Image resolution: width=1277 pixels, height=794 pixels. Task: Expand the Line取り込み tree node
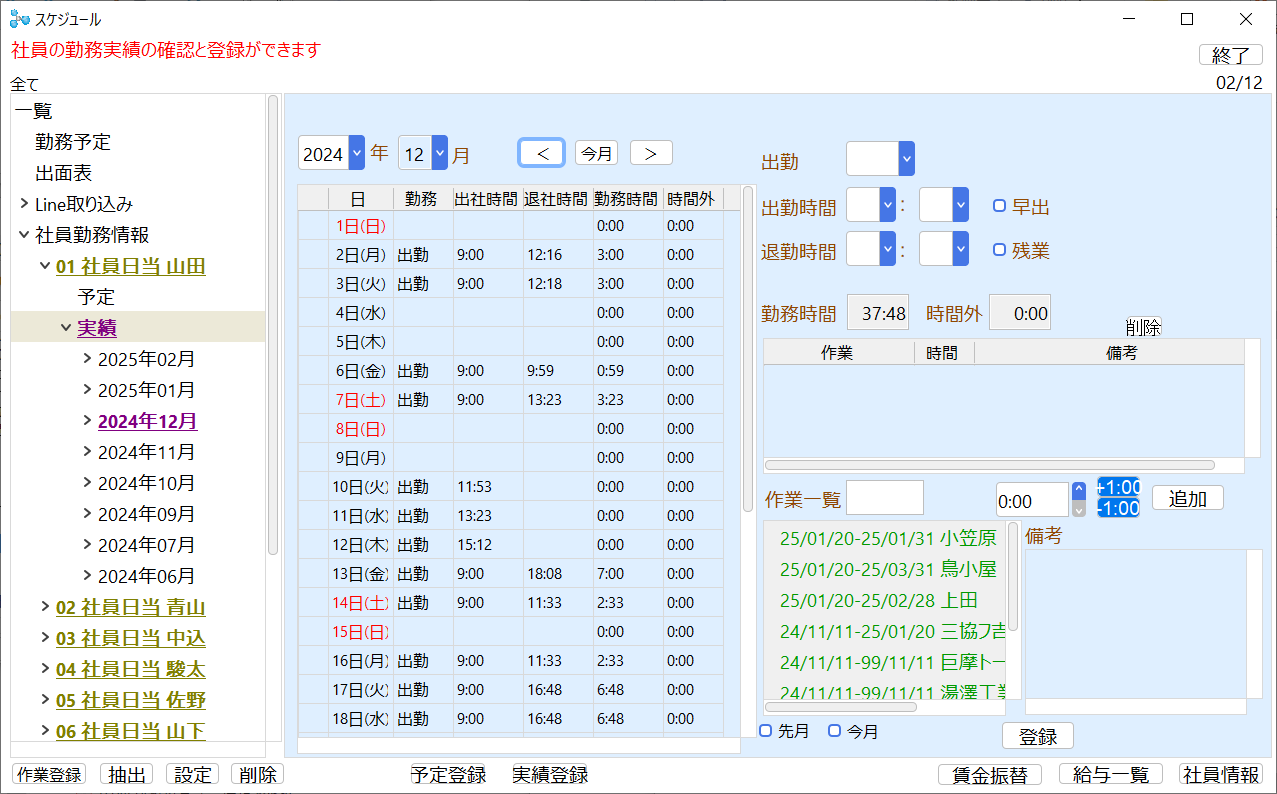point(24,204)
